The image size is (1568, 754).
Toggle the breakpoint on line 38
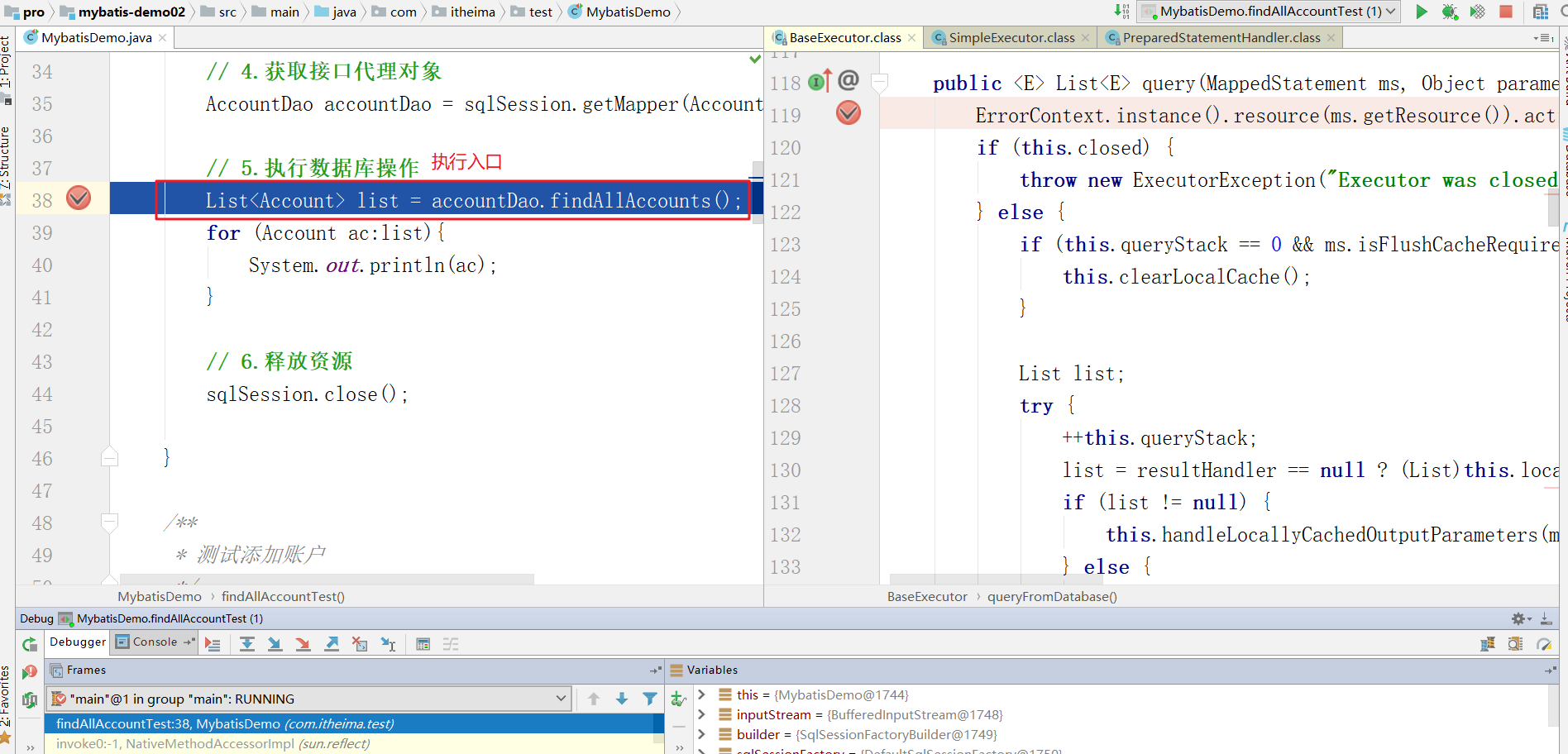tap(79, 198)
